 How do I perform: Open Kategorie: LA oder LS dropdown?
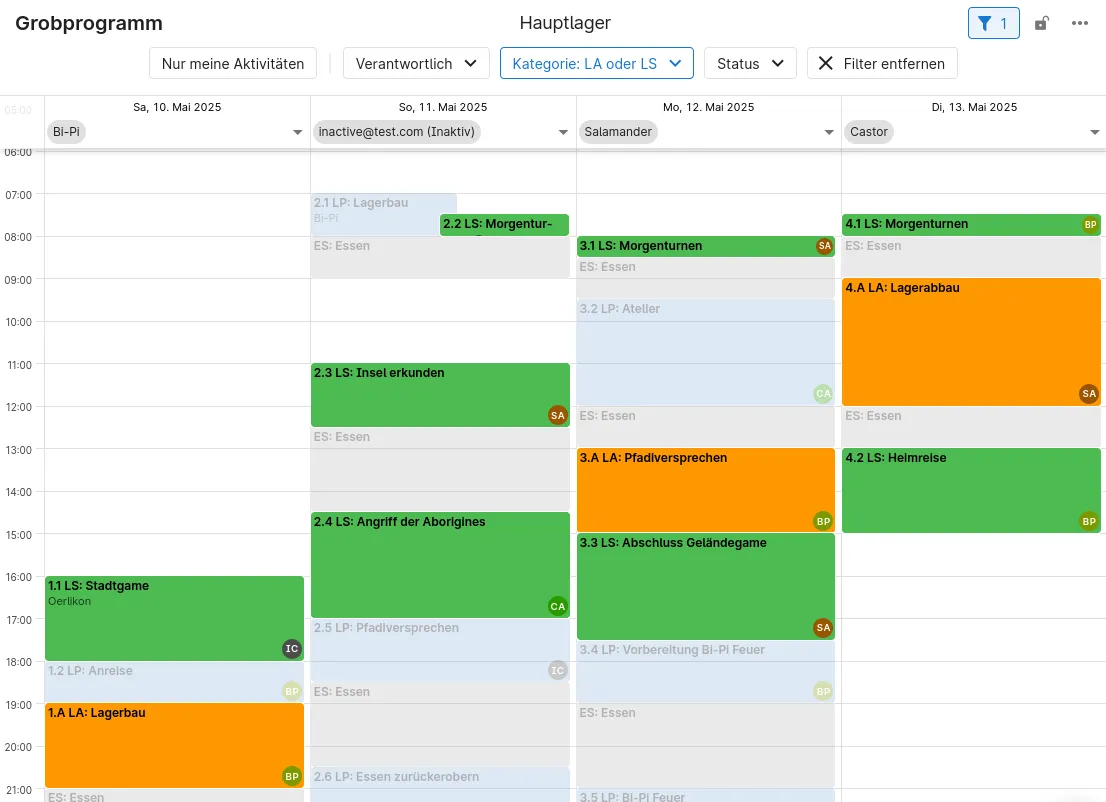tap(597, 63)
